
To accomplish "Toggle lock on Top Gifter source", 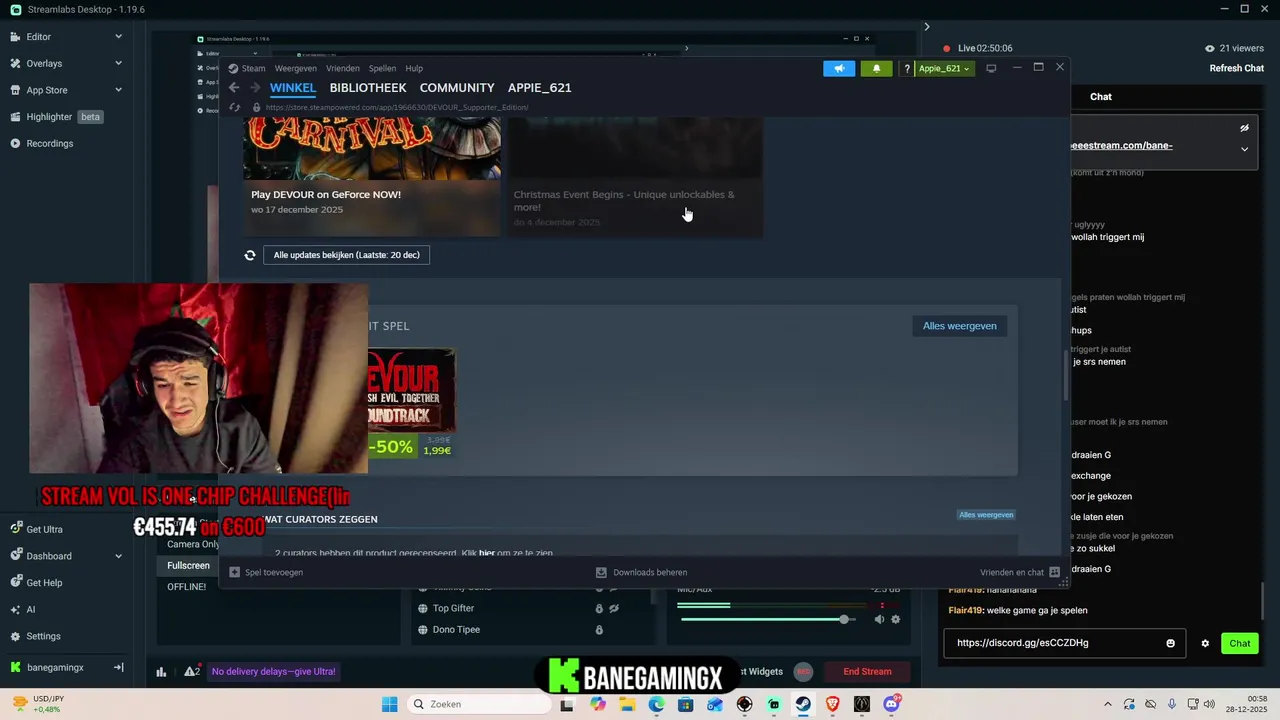I will pos(599,608).
